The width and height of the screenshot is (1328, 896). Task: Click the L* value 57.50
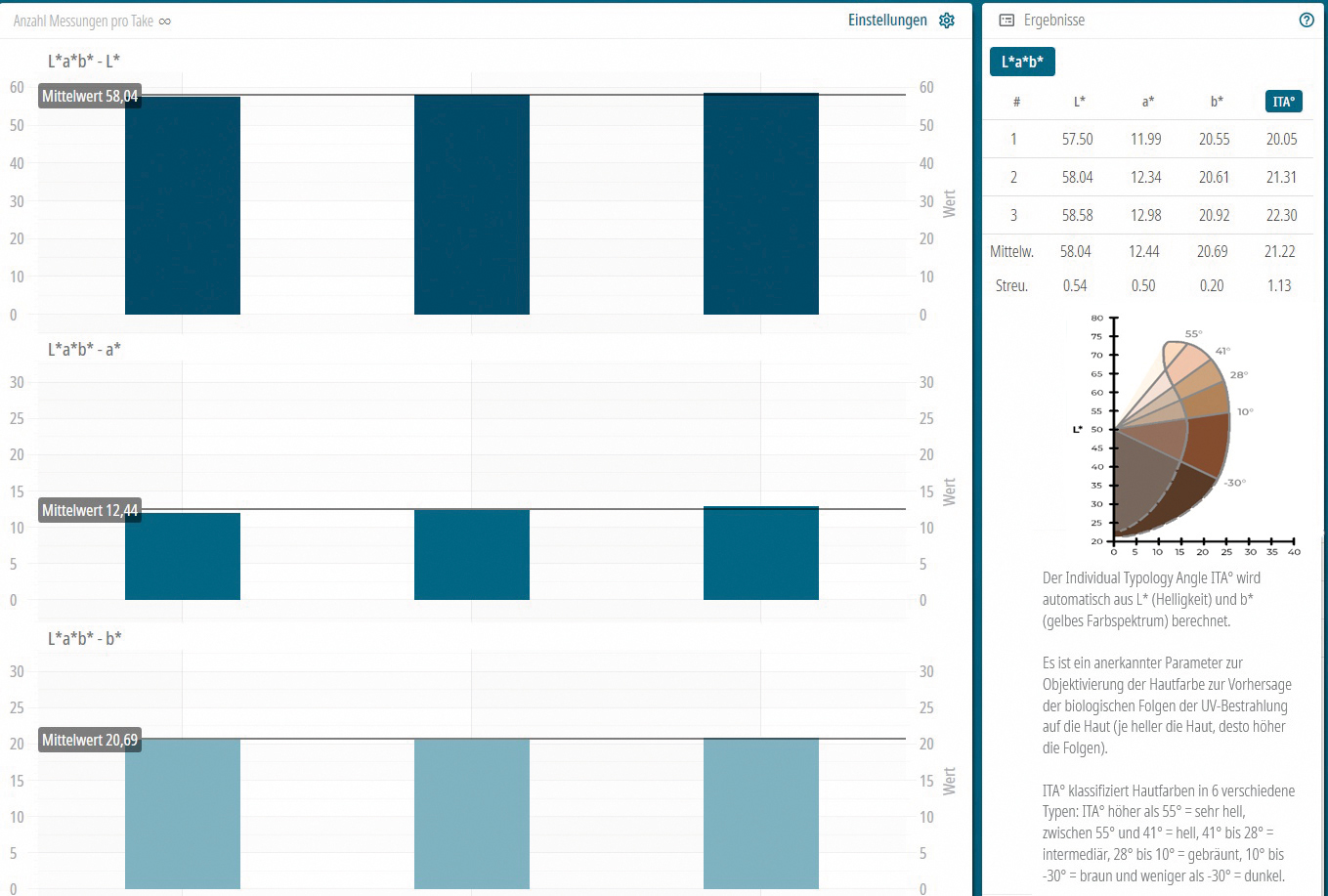click(1077, 139)
